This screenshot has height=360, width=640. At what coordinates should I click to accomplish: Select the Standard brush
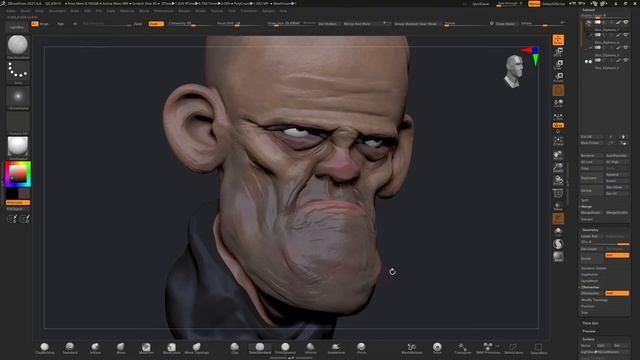tap(70, 348)
